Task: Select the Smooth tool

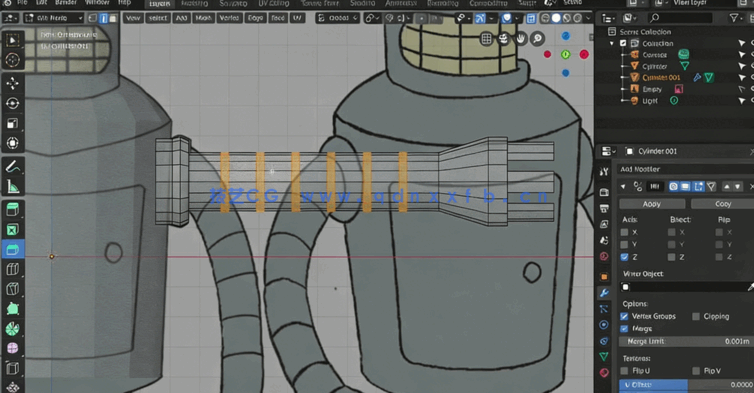Action: [x=13, y=348]
